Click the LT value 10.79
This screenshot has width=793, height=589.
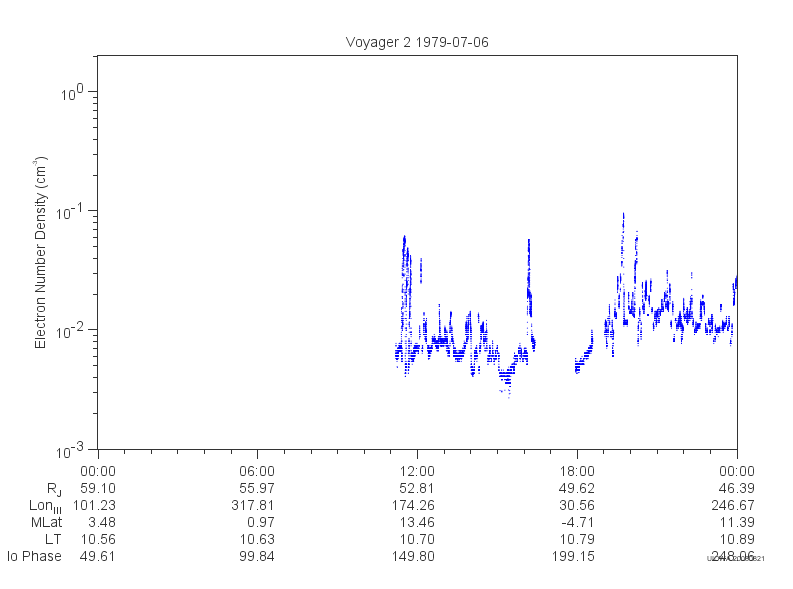click(577, 539)
